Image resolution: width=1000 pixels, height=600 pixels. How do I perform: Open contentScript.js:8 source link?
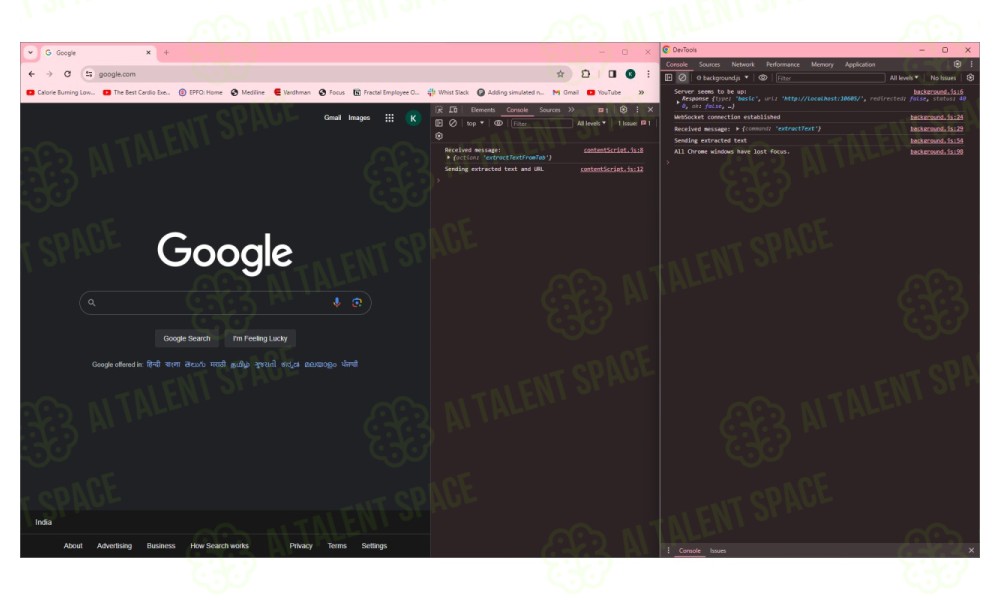(x=614, y=150)
